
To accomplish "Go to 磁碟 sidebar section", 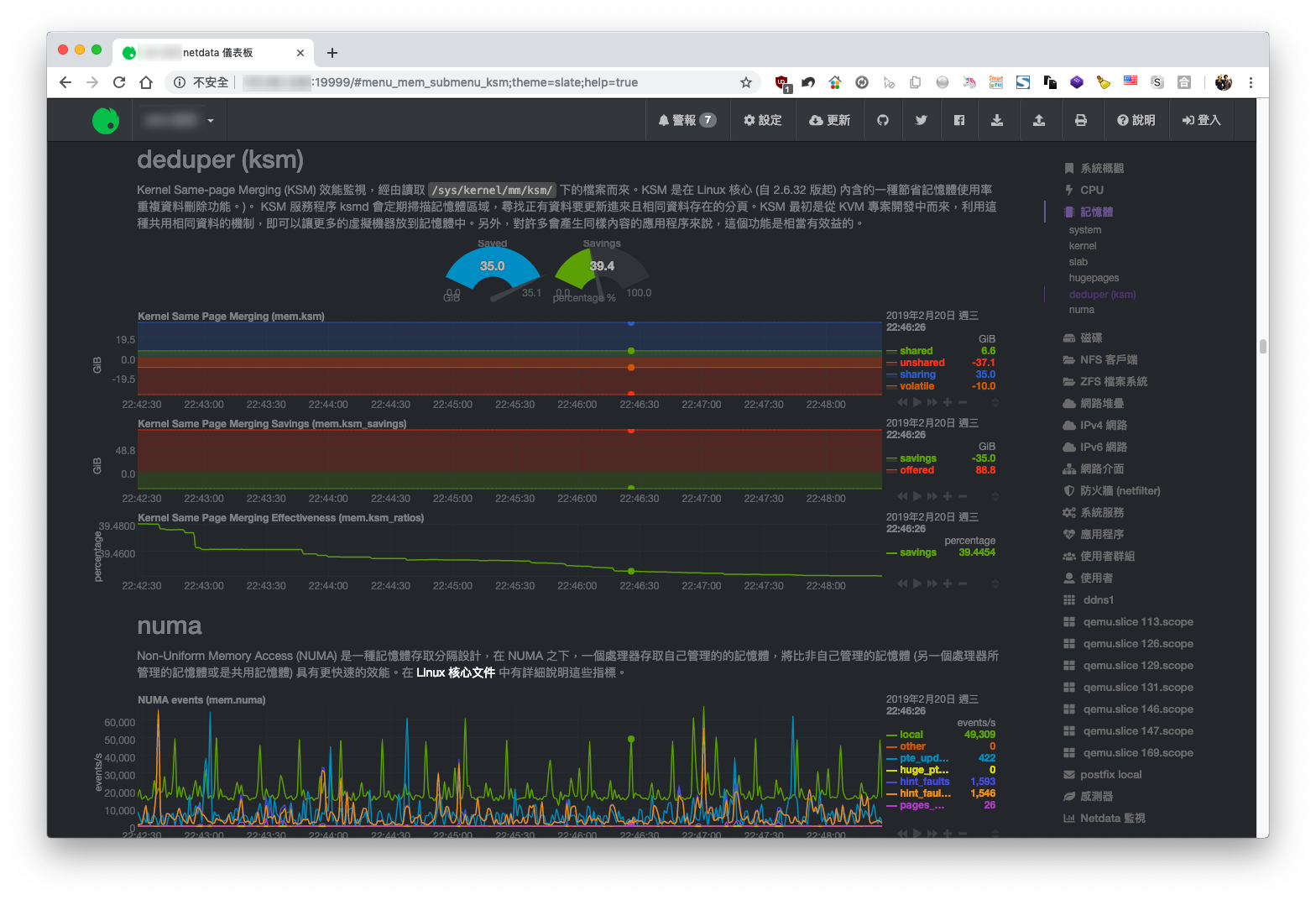I will [1083, 337].
